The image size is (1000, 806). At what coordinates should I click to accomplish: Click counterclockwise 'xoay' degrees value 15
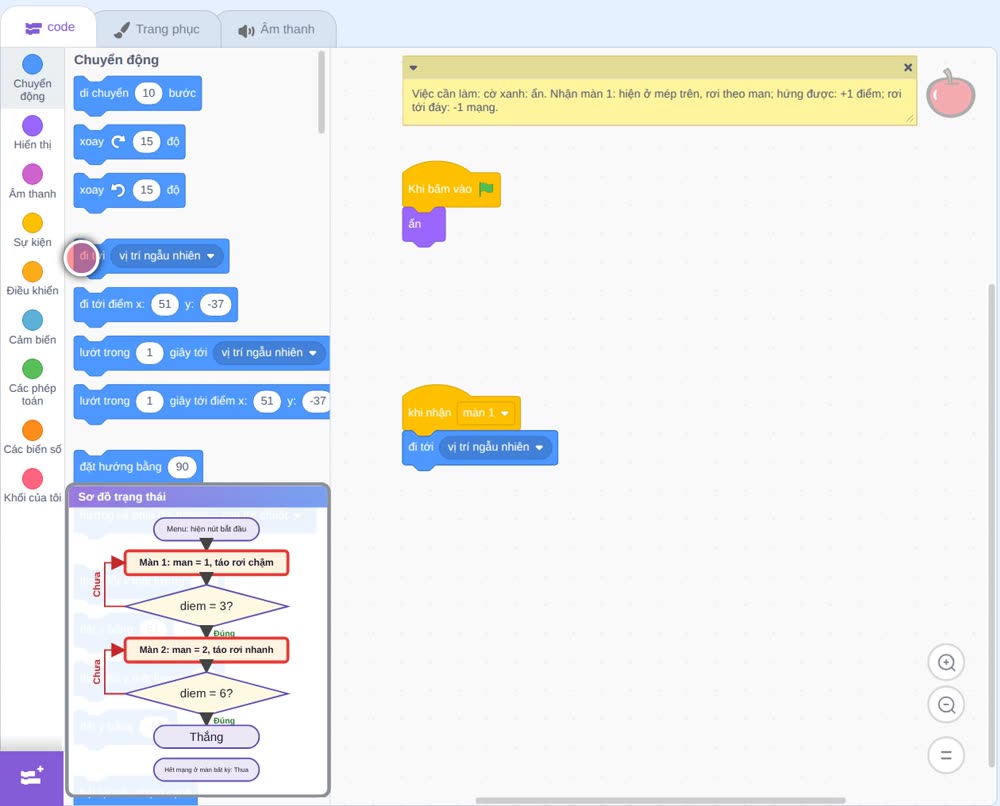(x=147, y=190)
